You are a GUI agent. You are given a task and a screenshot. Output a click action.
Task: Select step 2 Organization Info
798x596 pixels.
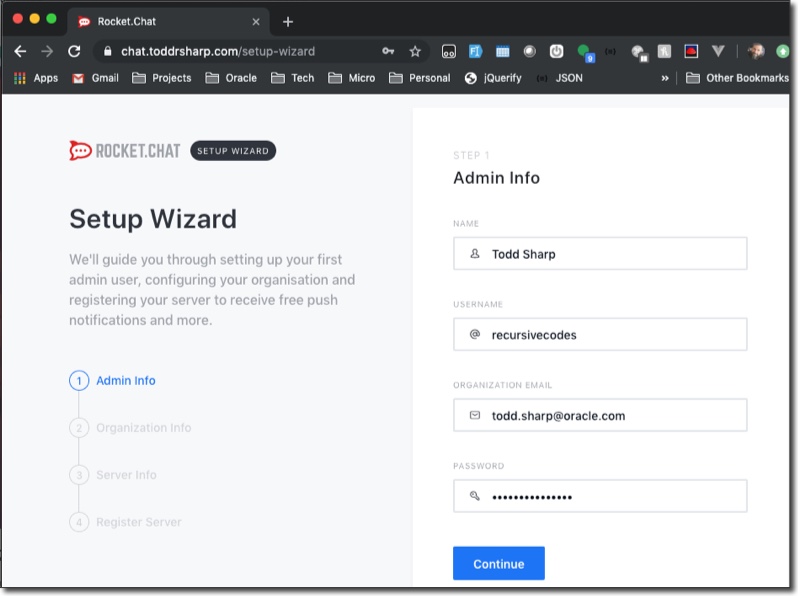coord(130,428)
